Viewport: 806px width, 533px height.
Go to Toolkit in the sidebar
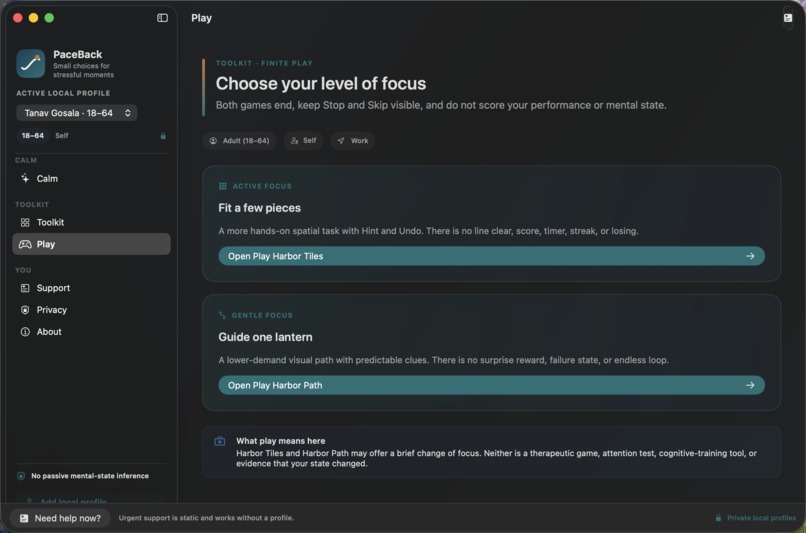pyautogui.click(x=91, y=223)
